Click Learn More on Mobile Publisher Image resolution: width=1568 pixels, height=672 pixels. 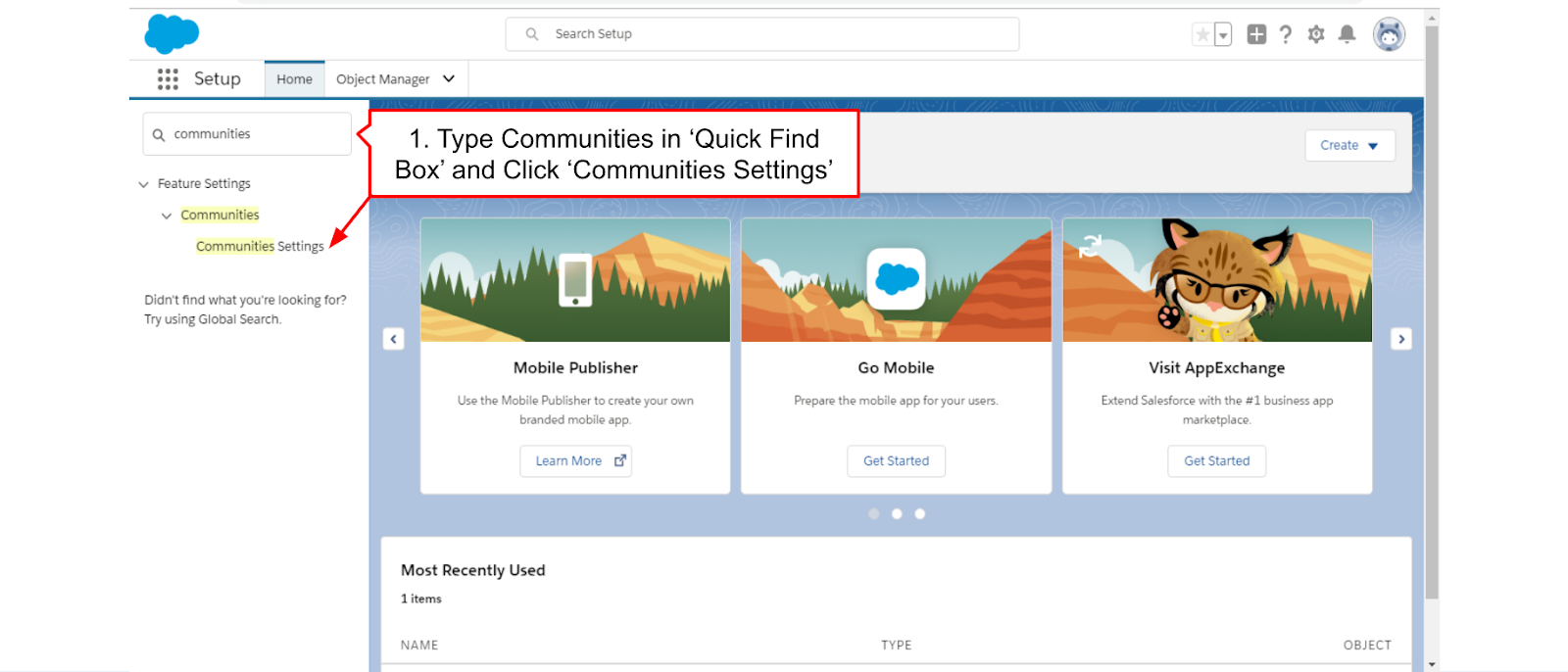pos(575,461)
